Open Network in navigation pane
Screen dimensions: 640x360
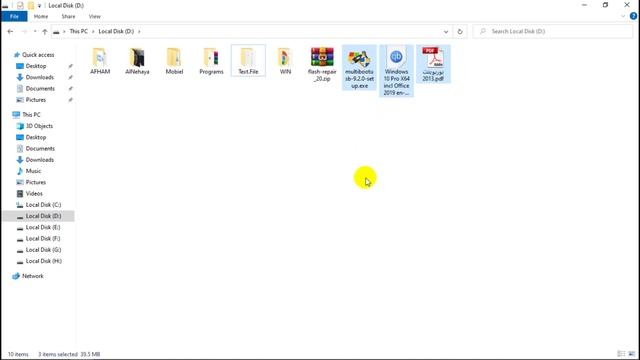coord(33,276)
